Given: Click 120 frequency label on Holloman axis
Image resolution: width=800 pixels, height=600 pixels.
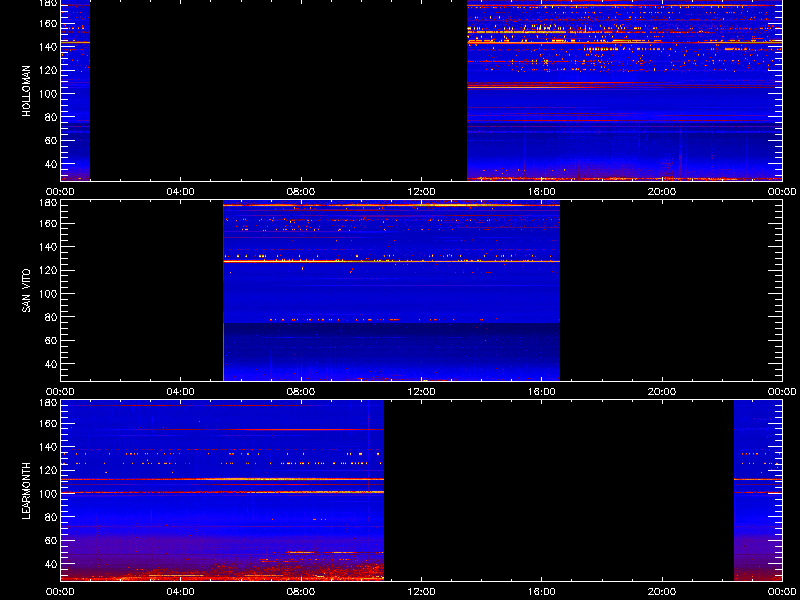Looking at the screenshot, I should (x=48, y=70).
